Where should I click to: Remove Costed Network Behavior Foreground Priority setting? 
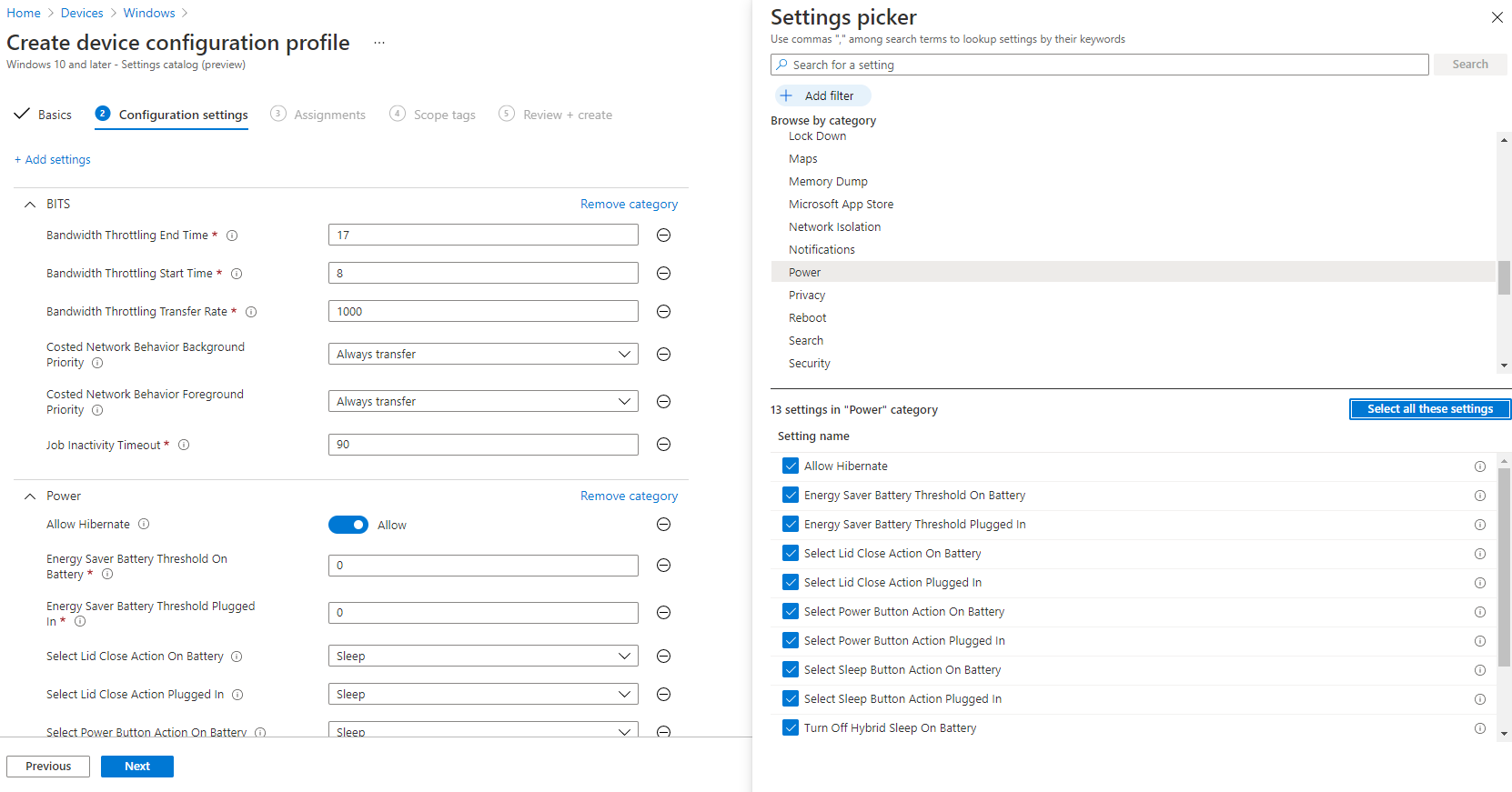coord(664,402)
